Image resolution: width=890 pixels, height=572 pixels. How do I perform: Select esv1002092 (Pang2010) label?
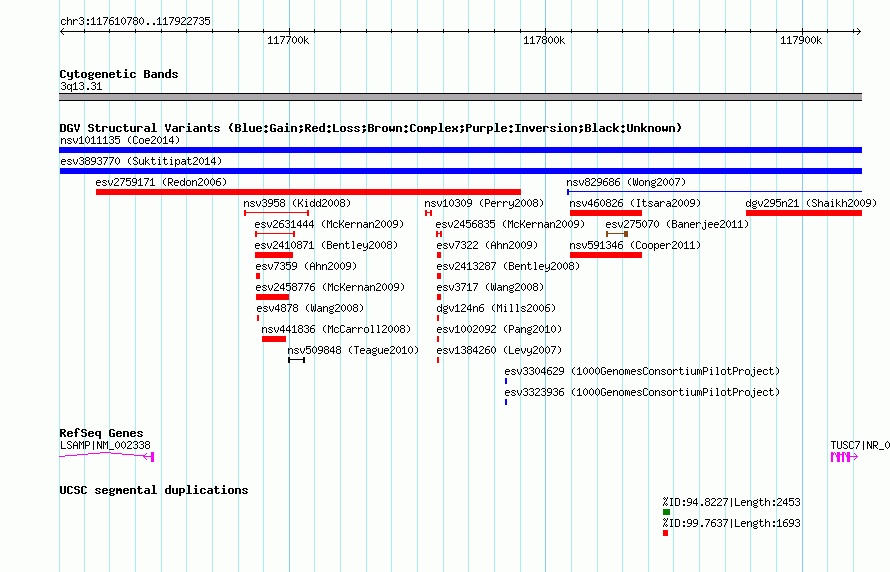click(499, 329)
